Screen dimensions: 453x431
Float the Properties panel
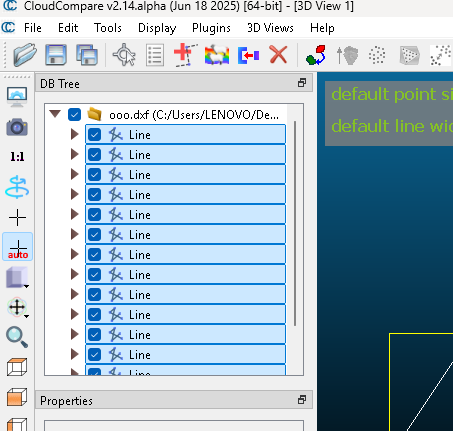click(x=302, y=400)
